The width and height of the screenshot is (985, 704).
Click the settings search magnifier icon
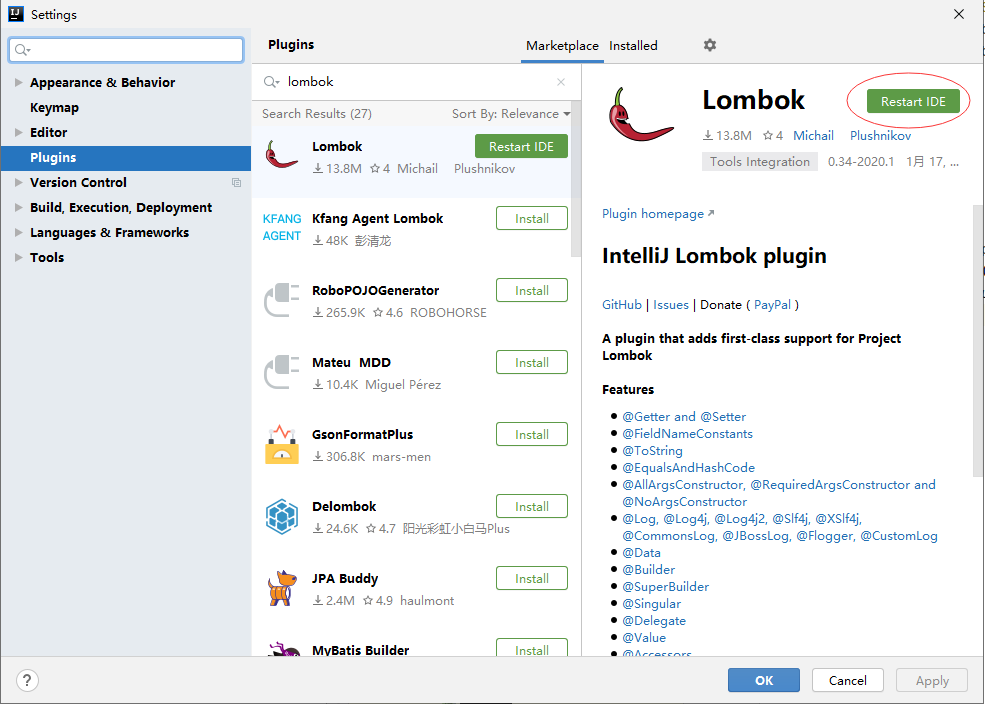[x=22, y=50]
